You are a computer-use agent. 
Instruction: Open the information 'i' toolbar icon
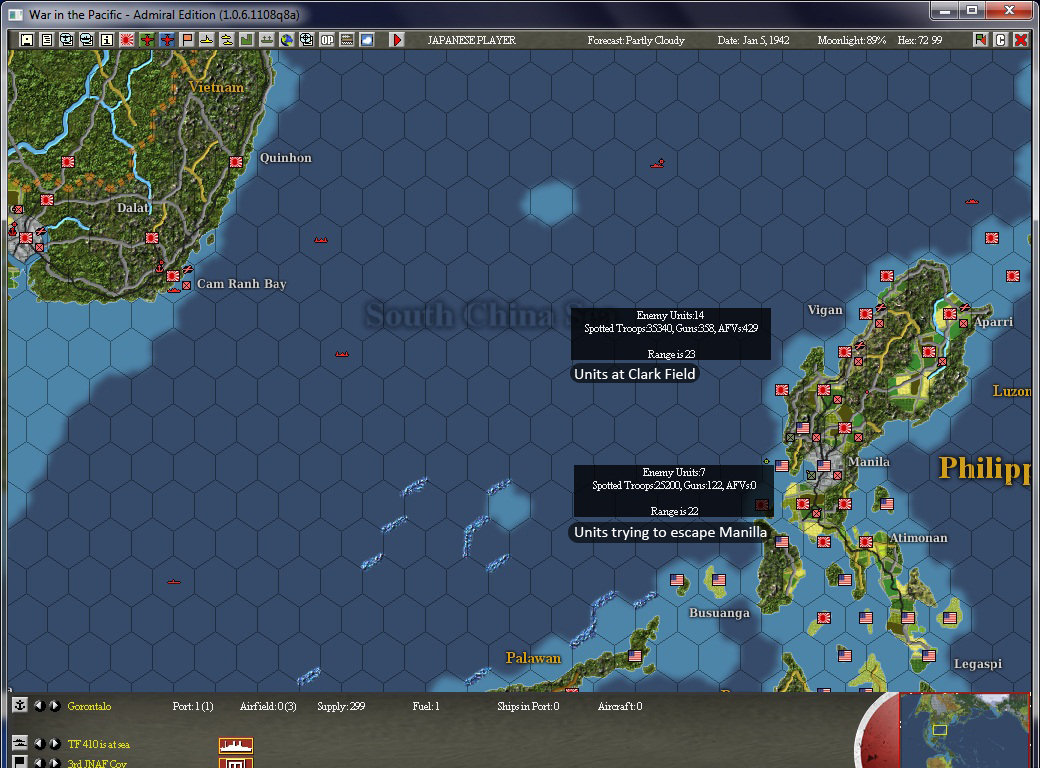[x=106, y=40]
